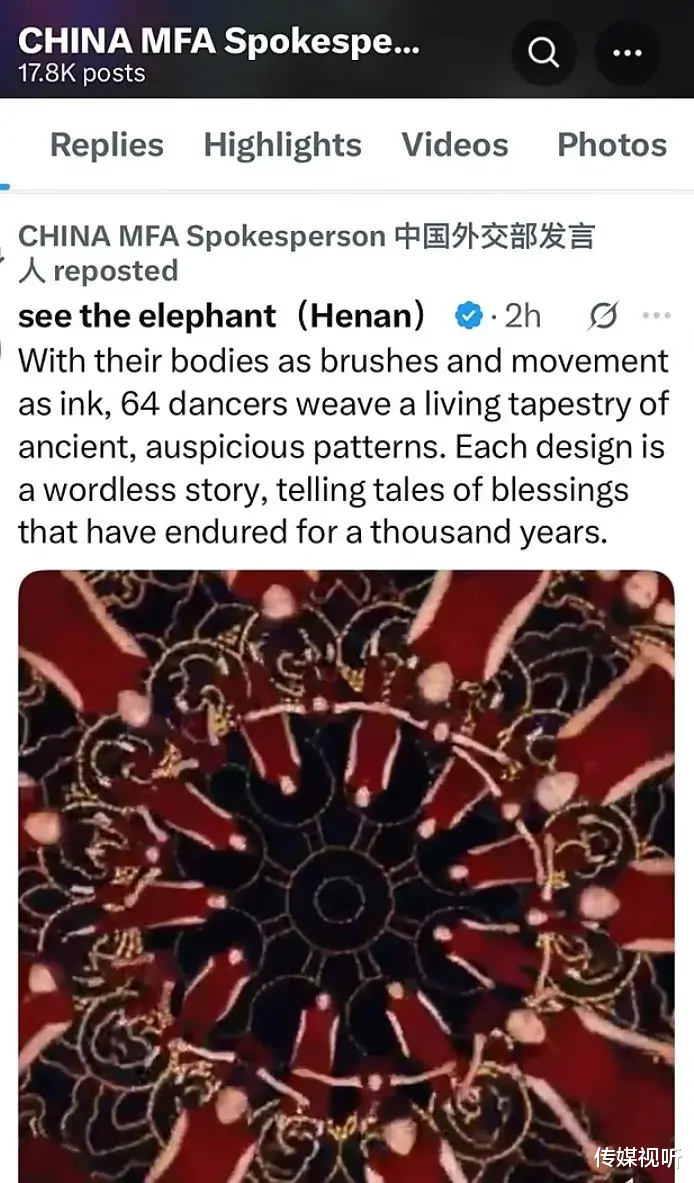Open the "see the elephant (Henan)" account name
The width and height of the screenshot is (694, 1183).
(x=222, y=316)
